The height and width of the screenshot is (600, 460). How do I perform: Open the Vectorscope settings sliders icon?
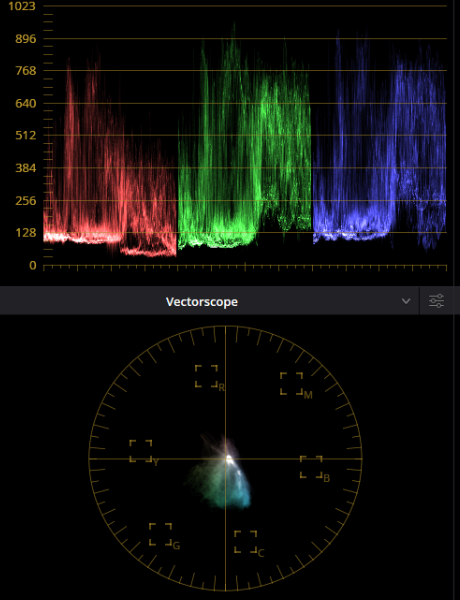click(436, 301)
